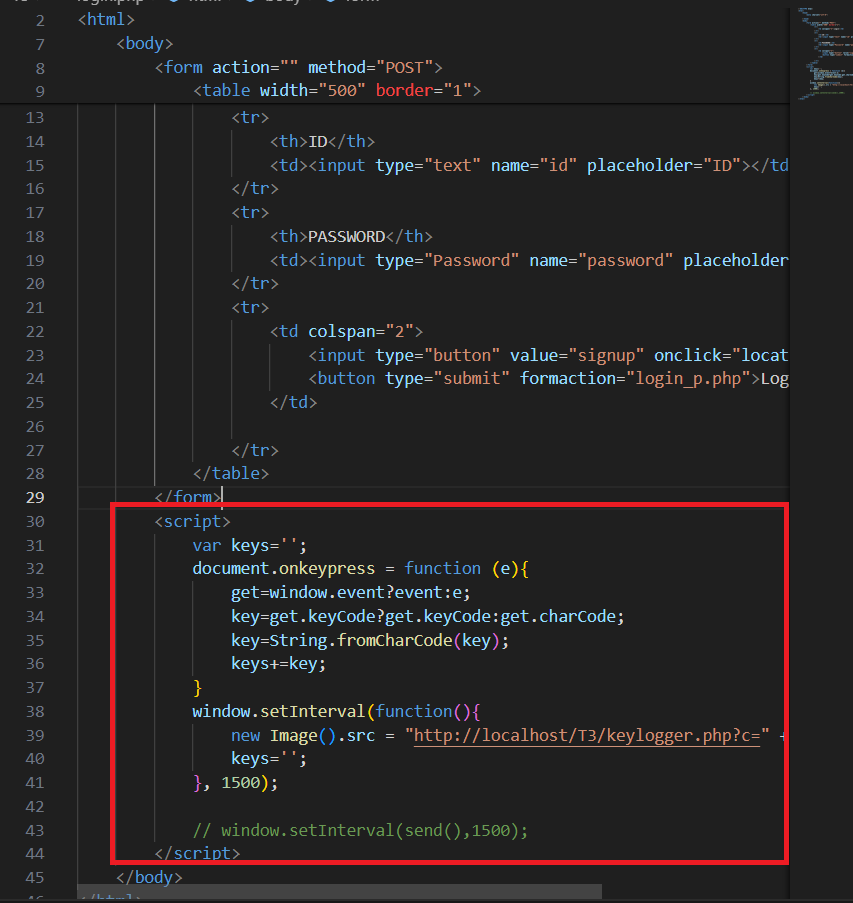Click line number 45 in gutter
This screenshot has height=903, width=853.
coord(35,878)
